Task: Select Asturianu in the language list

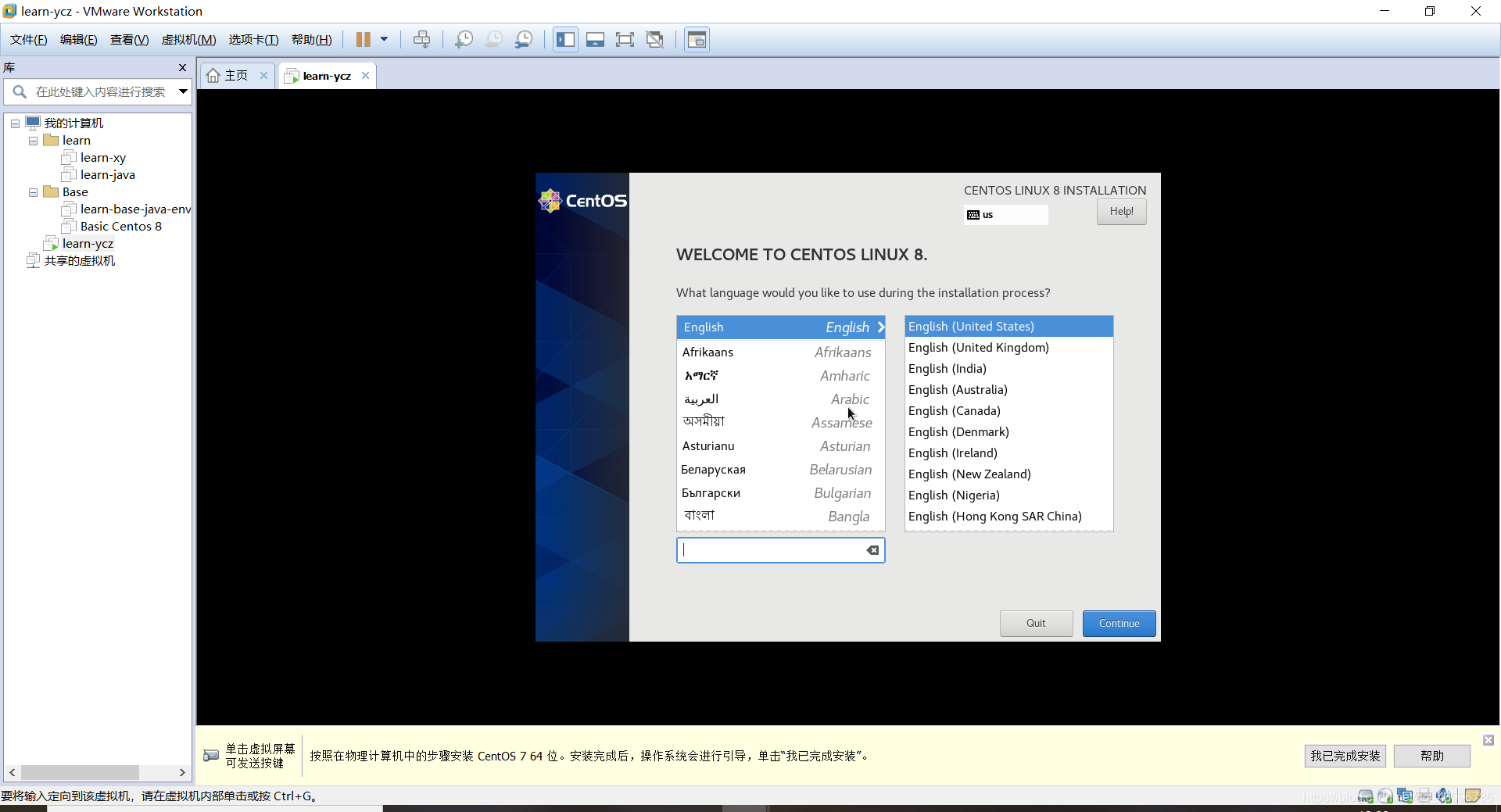Action: pos(780,446)
